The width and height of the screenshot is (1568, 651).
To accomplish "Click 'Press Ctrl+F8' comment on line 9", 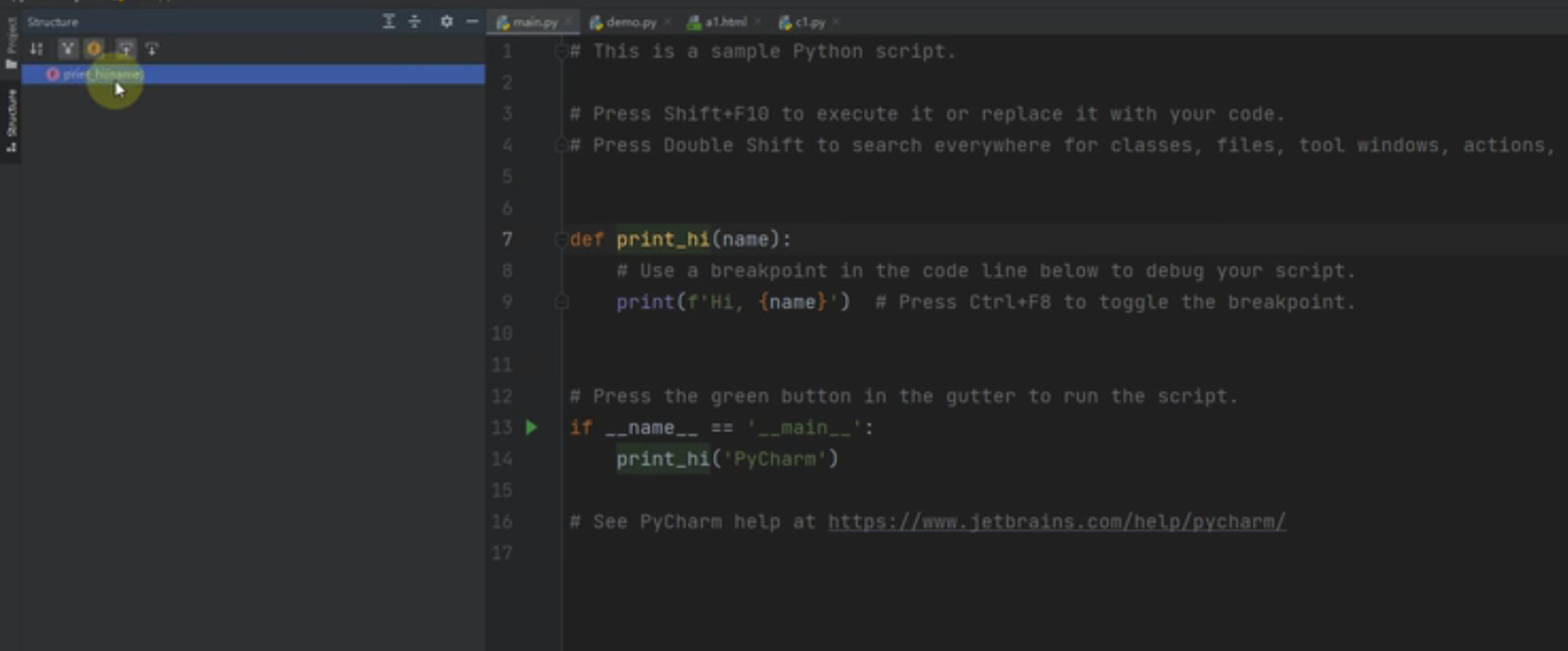I will pos(1115,302).
